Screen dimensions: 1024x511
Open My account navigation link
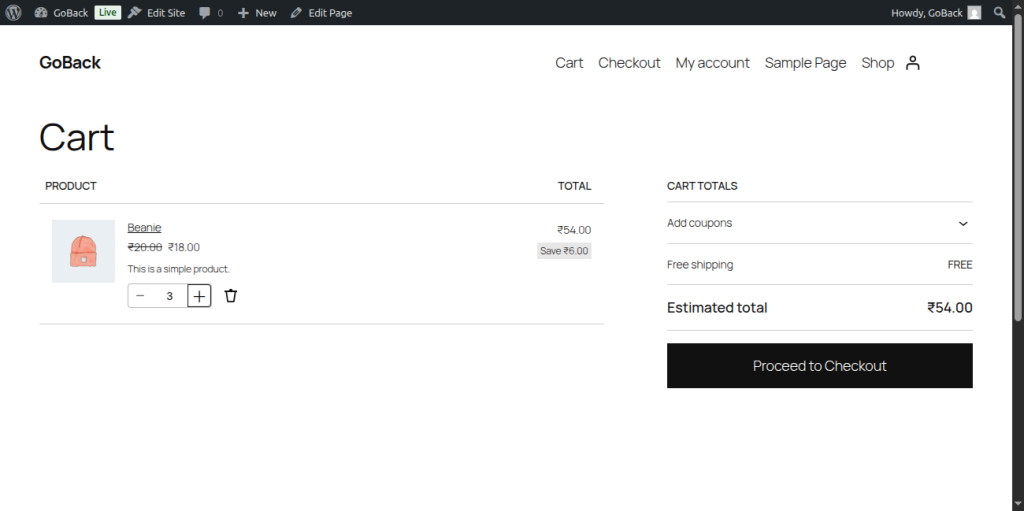(712, 63)
